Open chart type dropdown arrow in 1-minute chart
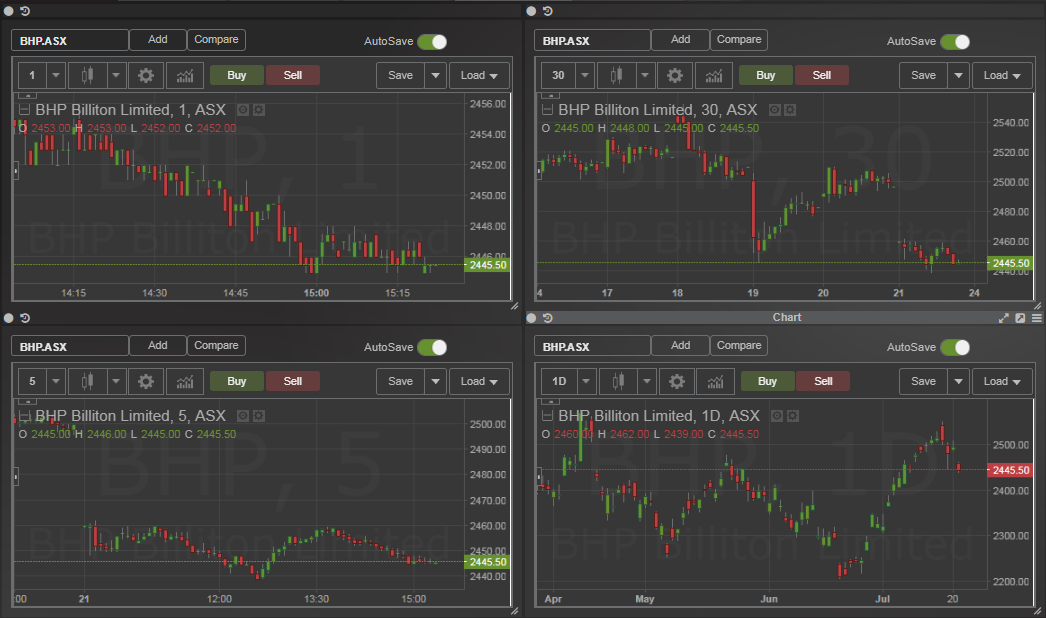The image size is (1046, 618). [116, 75]
